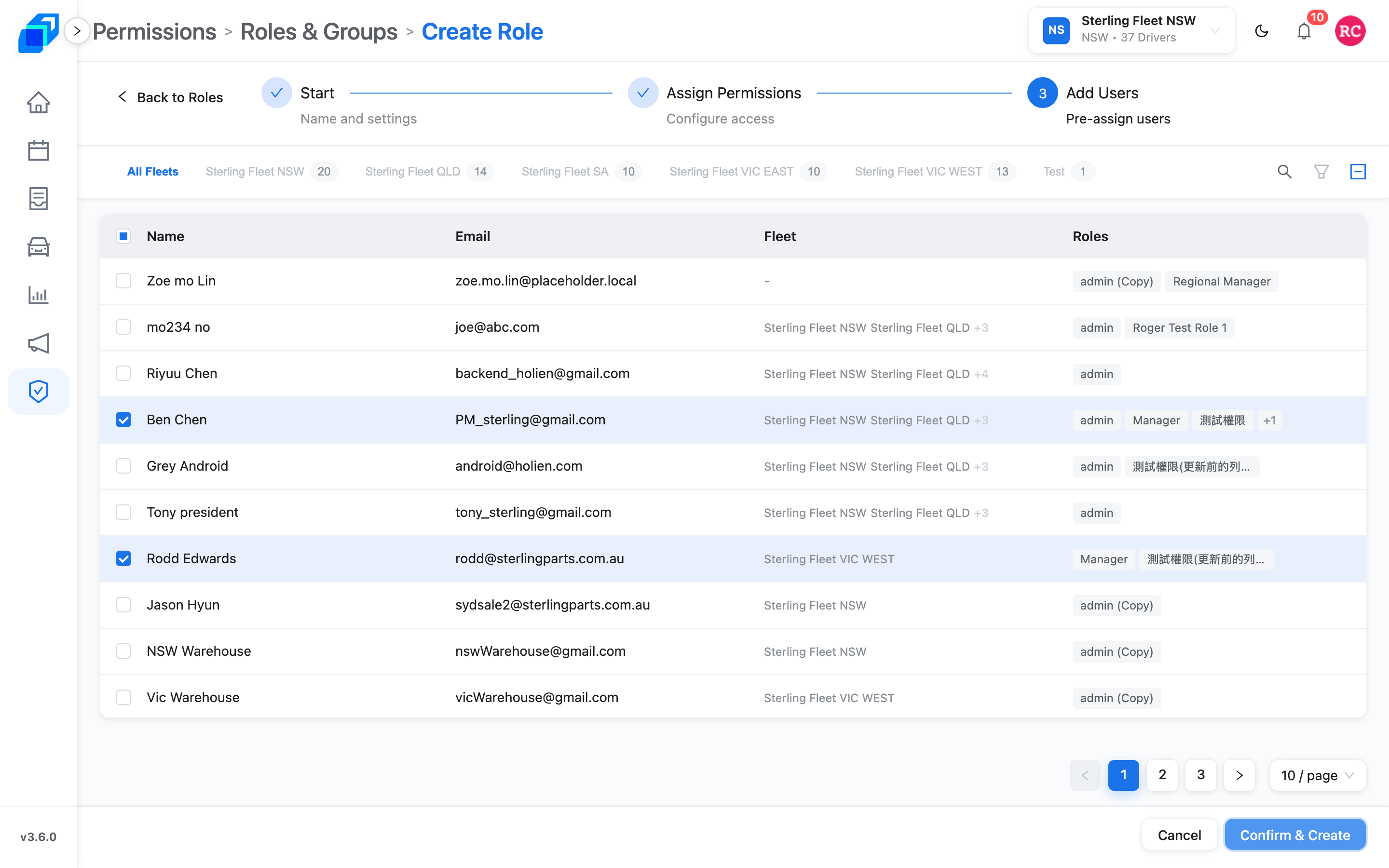
Task: Toggle dark mode moon icon
Action: [x=1262, y=31]
